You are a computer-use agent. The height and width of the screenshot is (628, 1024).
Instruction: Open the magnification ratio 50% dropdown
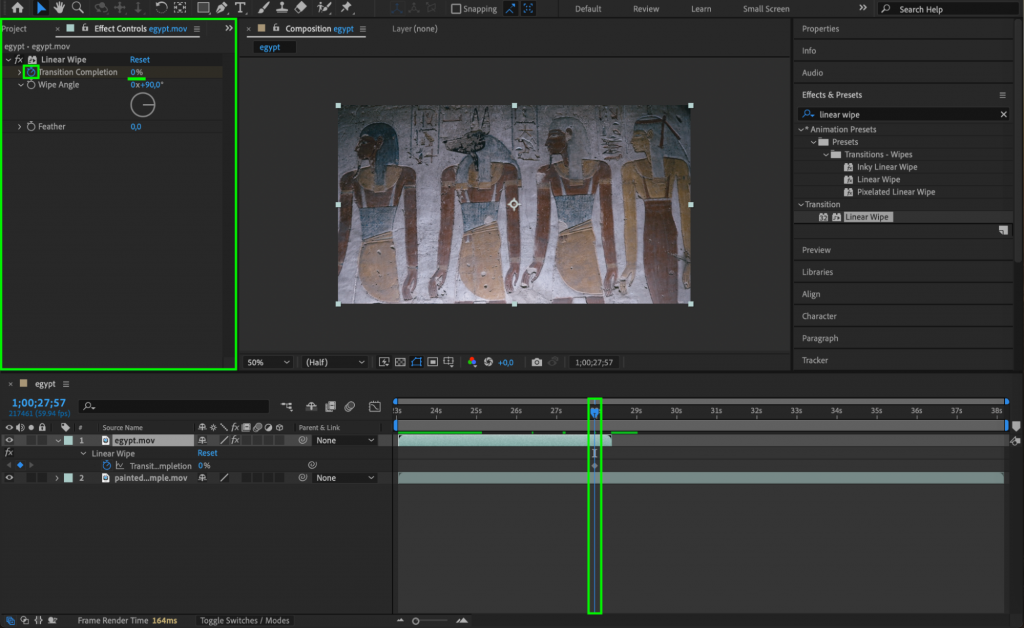pos(266,361)
